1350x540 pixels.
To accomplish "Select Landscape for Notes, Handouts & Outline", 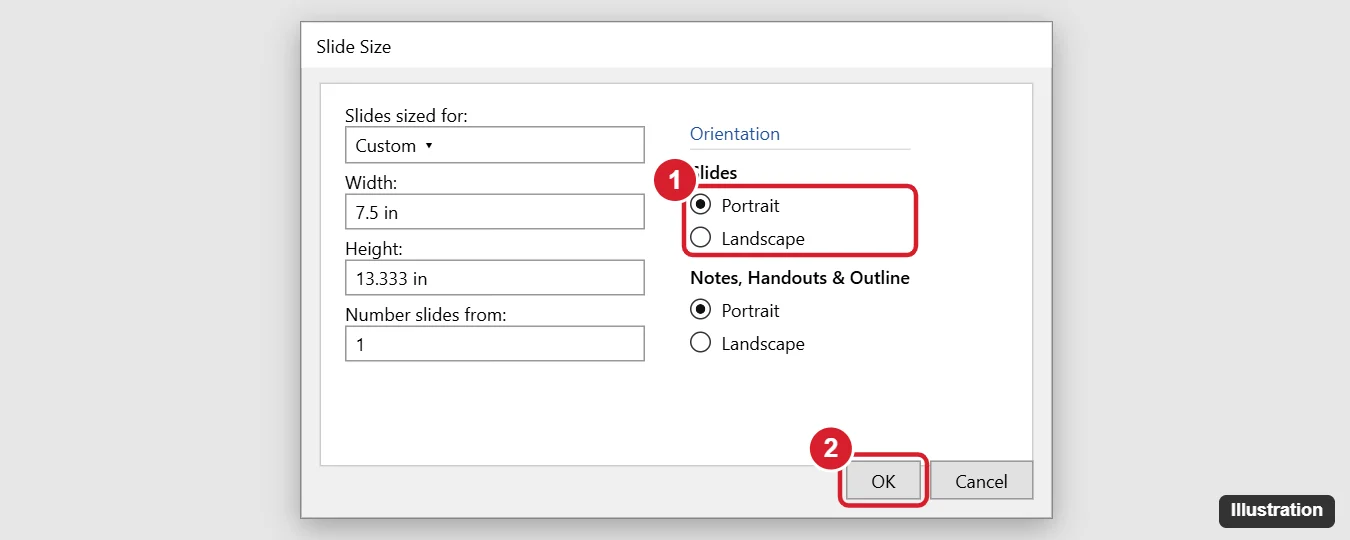I will click(x=701, y=343).
